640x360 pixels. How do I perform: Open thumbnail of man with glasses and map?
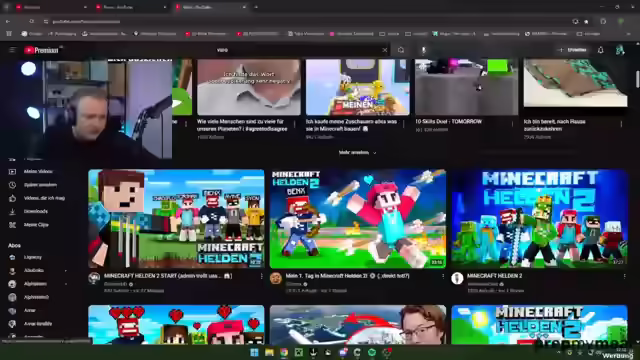pyautogui.click(x=358, y=324)
